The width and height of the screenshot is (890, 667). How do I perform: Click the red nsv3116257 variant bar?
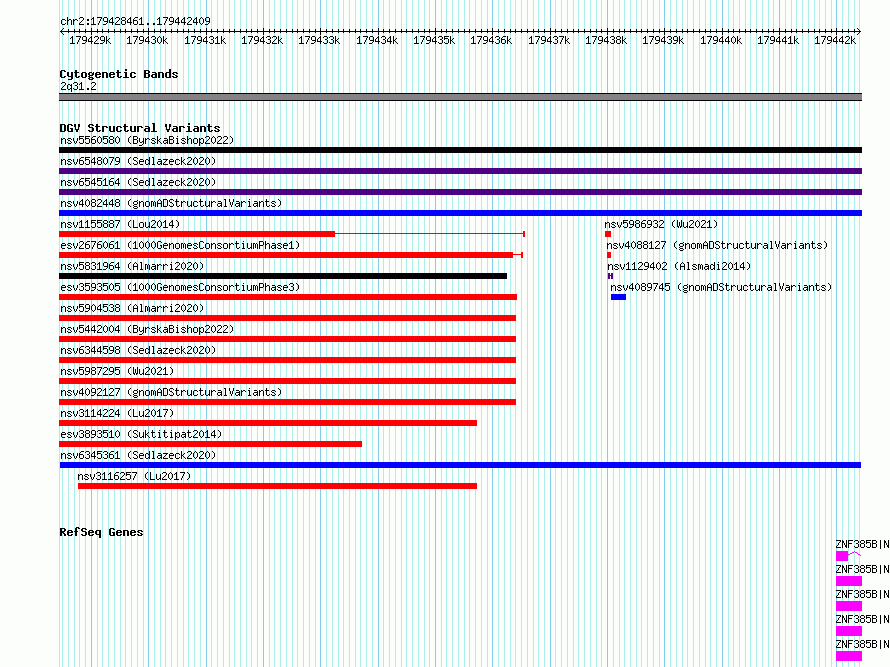click(278, 486)
